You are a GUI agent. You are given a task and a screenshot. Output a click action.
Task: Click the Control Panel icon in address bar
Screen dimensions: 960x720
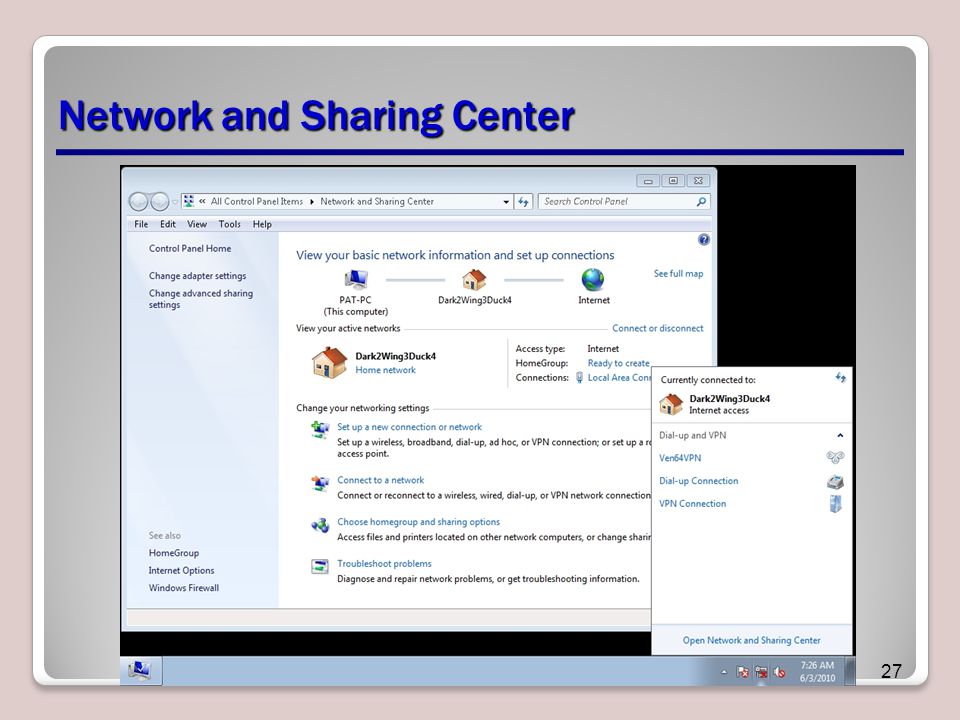coord(189,201)
